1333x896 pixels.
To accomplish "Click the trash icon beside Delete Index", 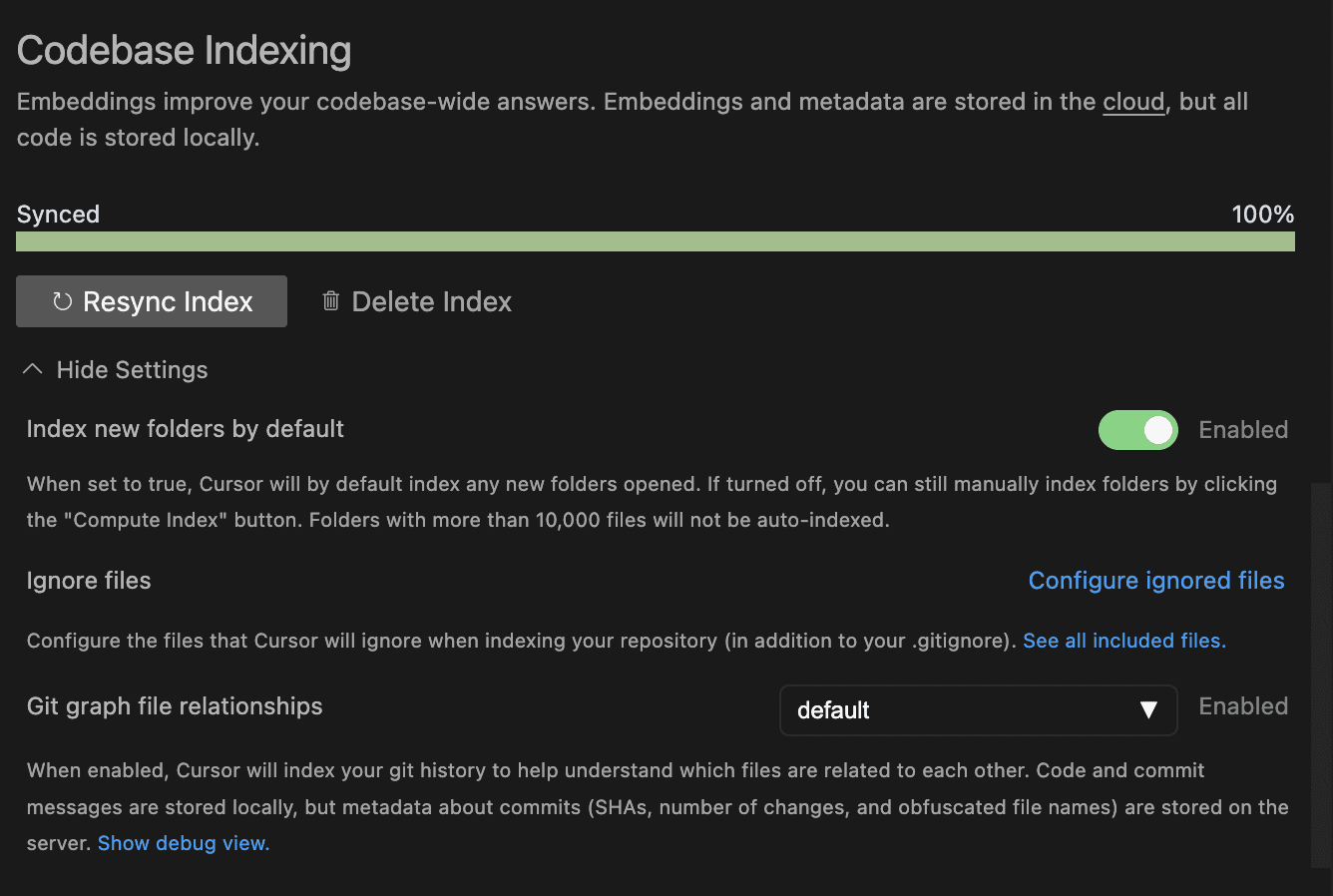I will [330, 300].
